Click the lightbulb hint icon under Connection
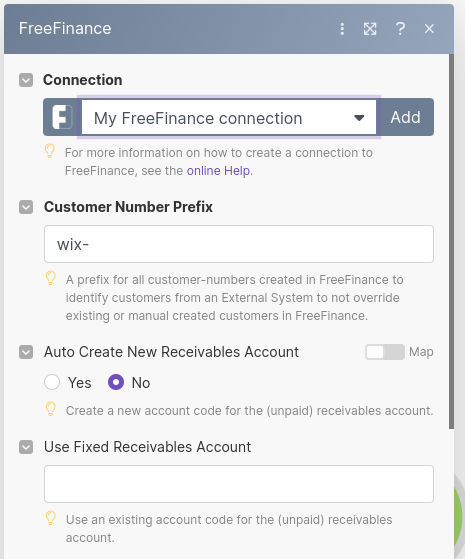Viewport: 465px width, 559px height. click(50, 151)
